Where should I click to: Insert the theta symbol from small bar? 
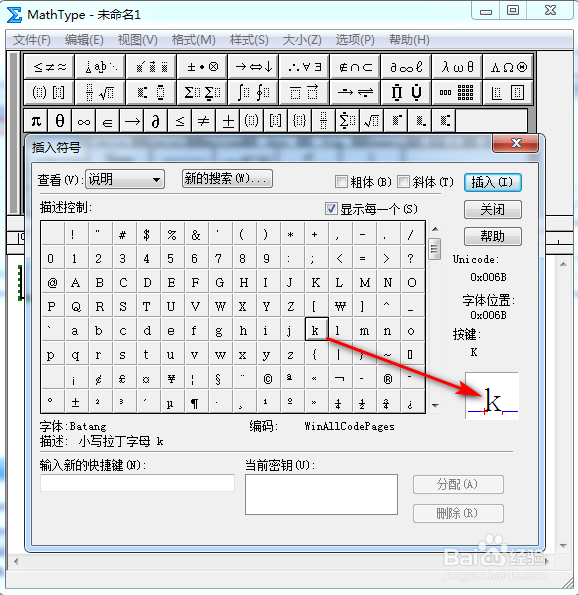(60, 121)
